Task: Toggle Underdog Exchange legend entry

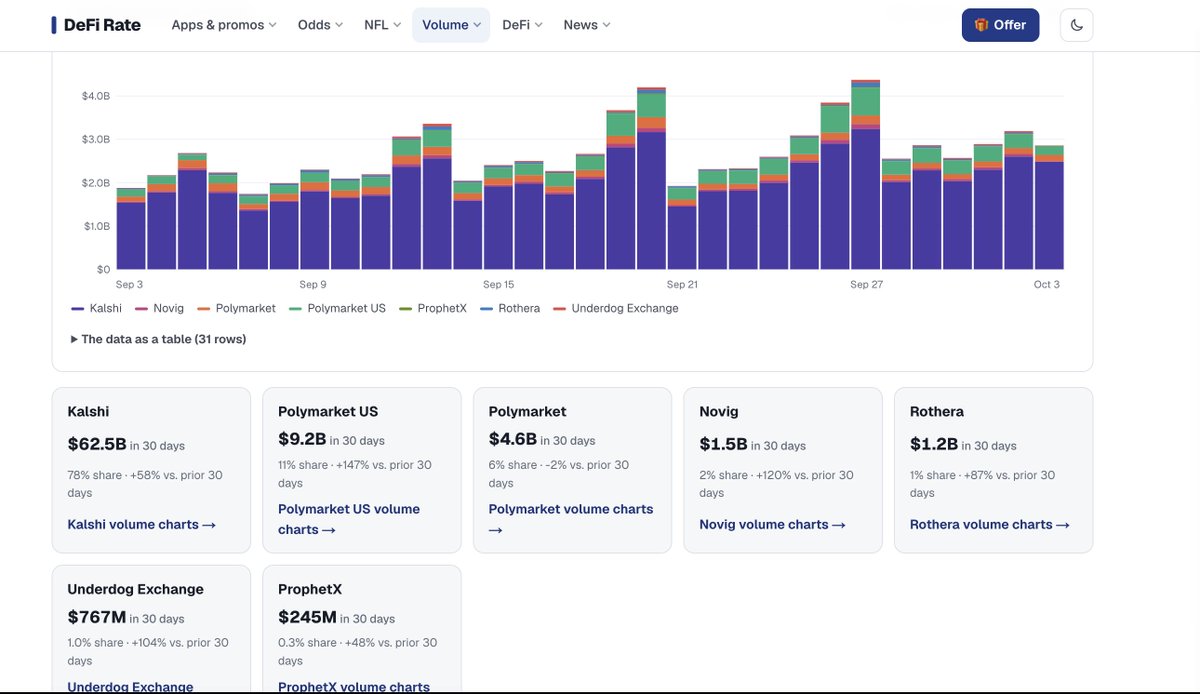Action: point(615,308)
